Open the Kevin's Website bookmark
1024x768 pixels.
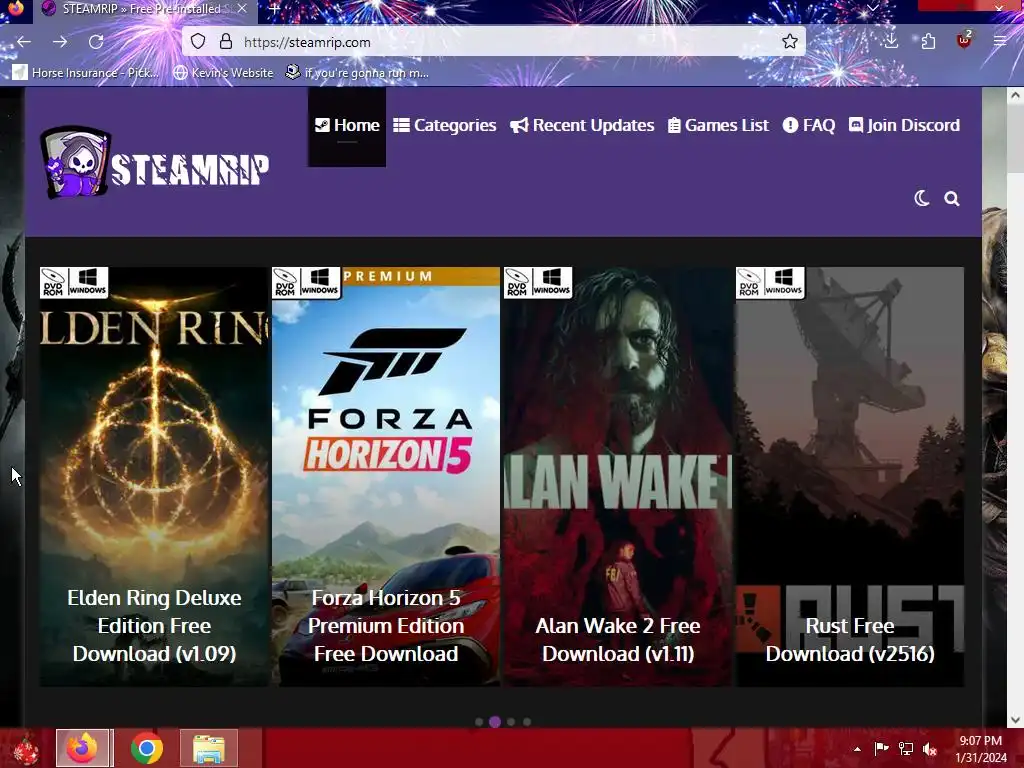(x=223, y=72)
